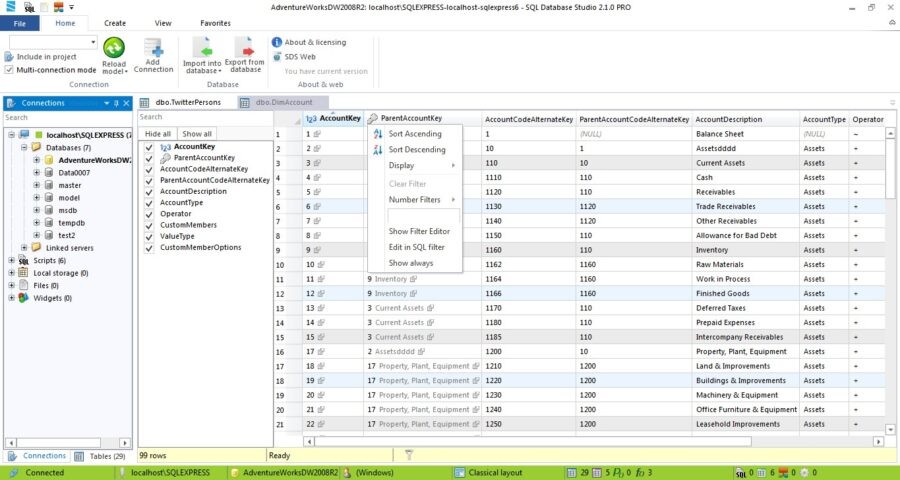Click the Linked servers folder icon
This screenshot has width=900, height=480.
click(x=37, y=247)
